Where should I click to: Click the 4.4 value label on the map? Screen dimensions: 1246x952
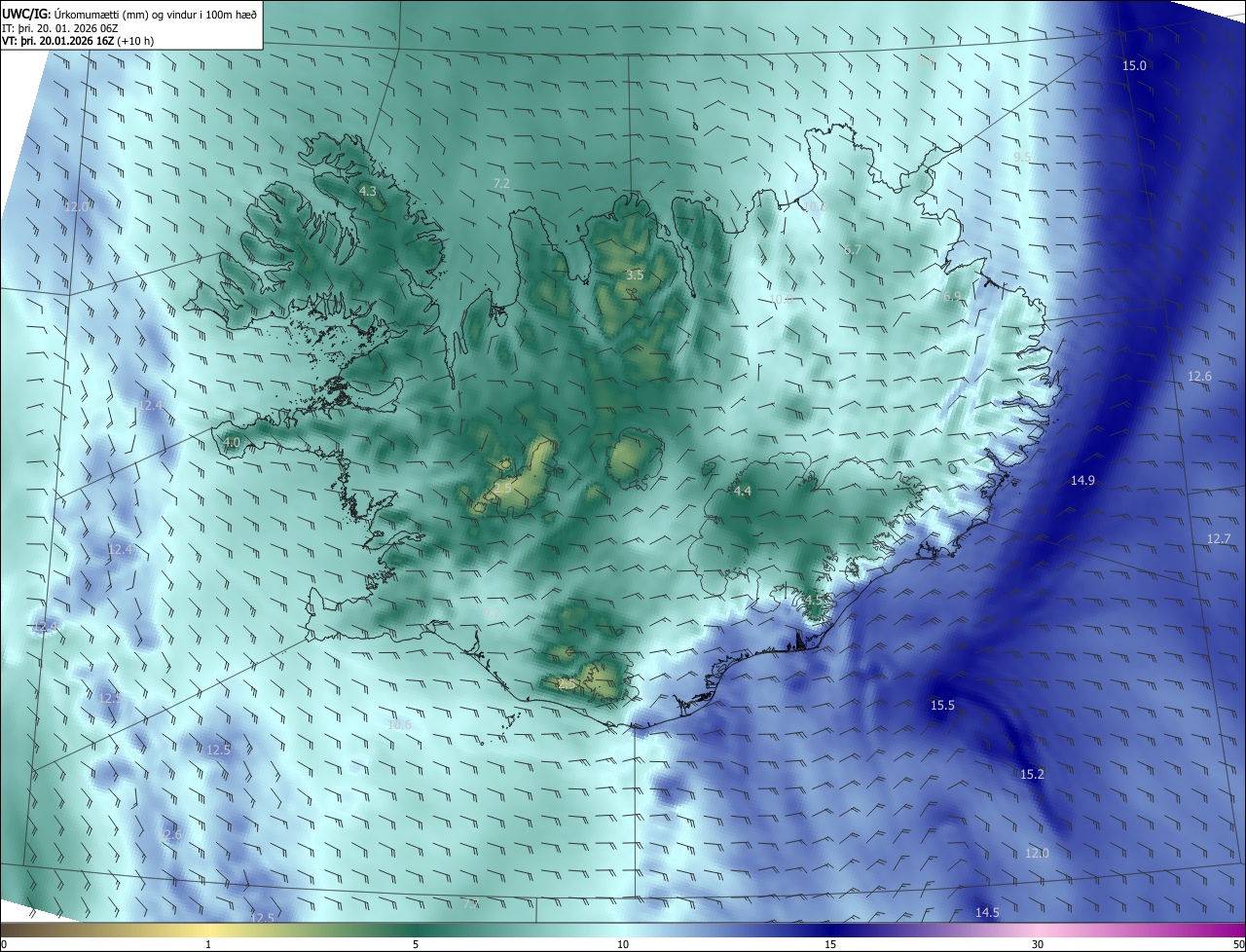tap(743, 492)
